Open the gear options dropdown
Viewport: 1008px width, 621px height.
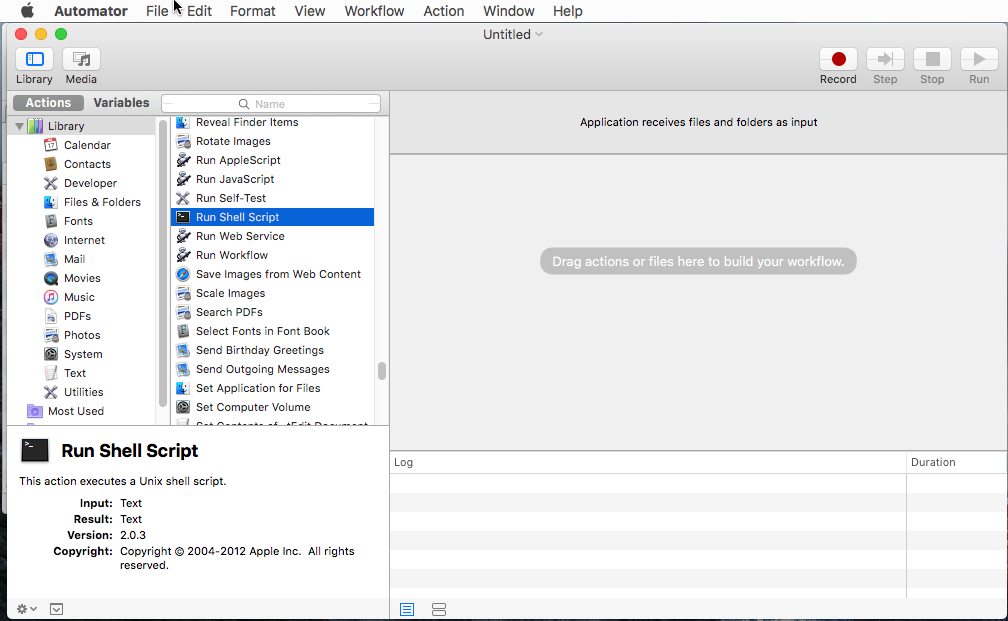[x=26, y=609]
